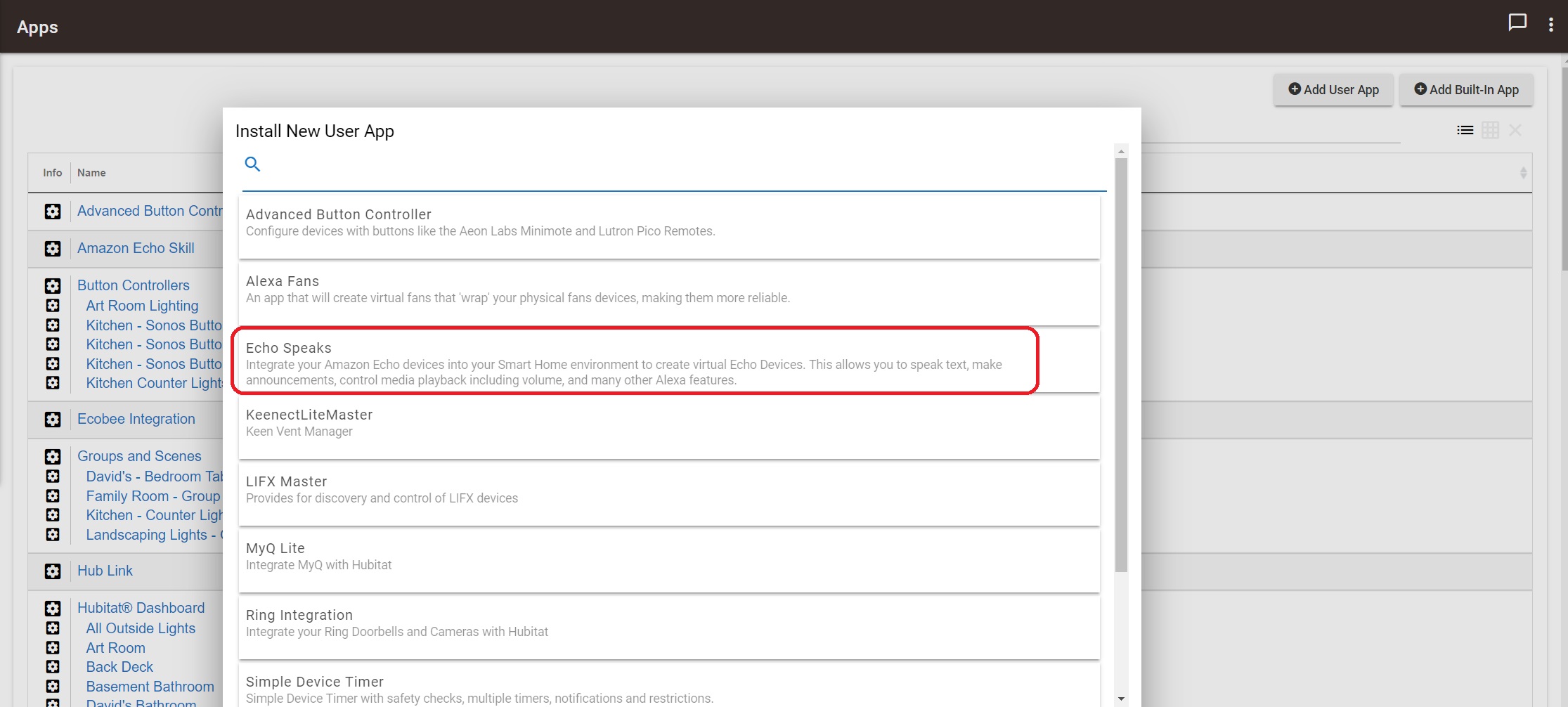Open info icon for Groups and Scenes
Viewport: 1568px width, 707px height.
point(53,457)
